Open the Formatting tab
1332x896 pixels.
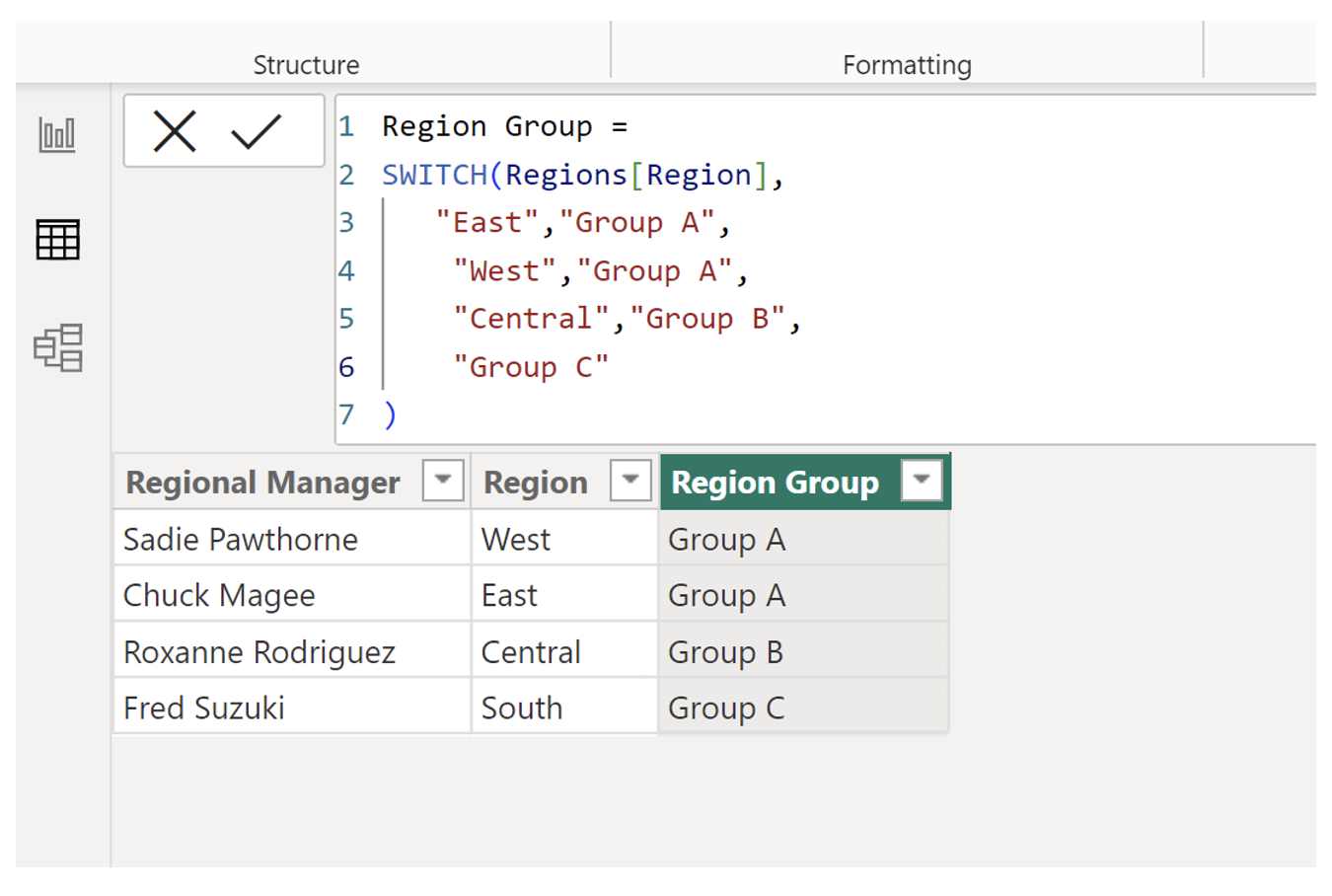(905, 65)
